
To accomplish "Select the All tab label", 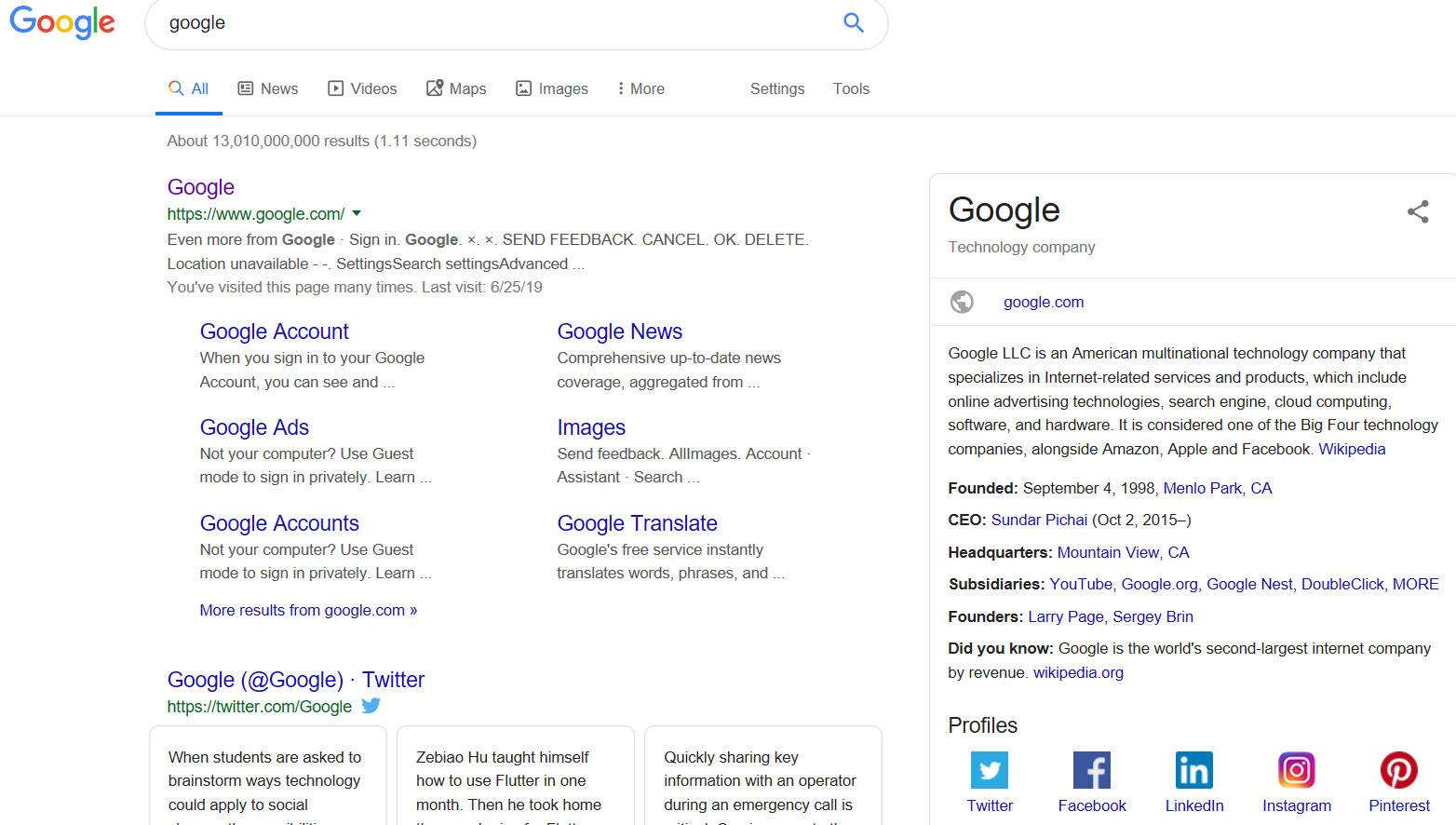I will click(x=200, y=88).
